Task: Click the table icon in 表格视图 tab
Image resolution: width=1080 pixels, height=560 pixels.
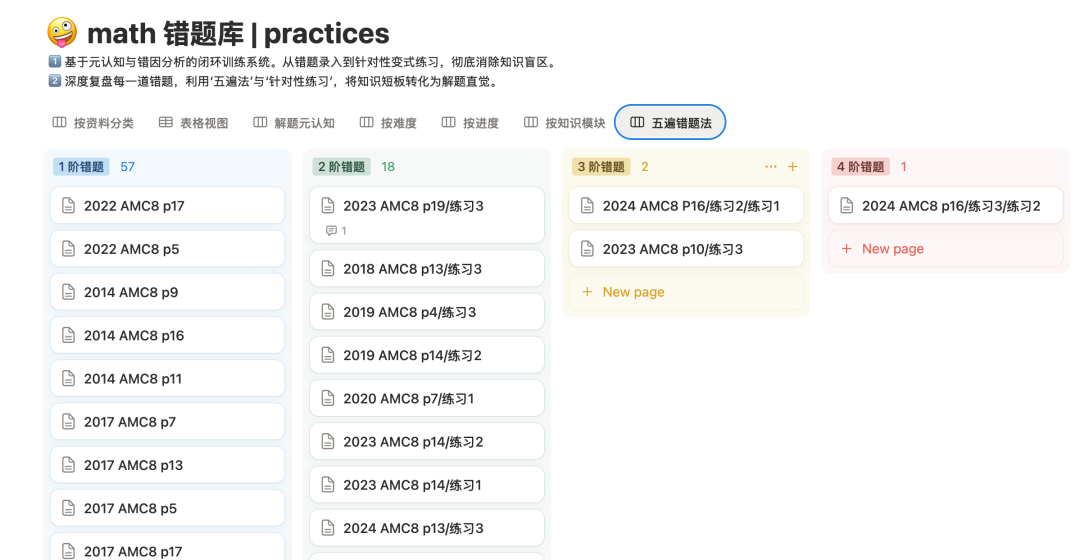Action: click(165, 123)
